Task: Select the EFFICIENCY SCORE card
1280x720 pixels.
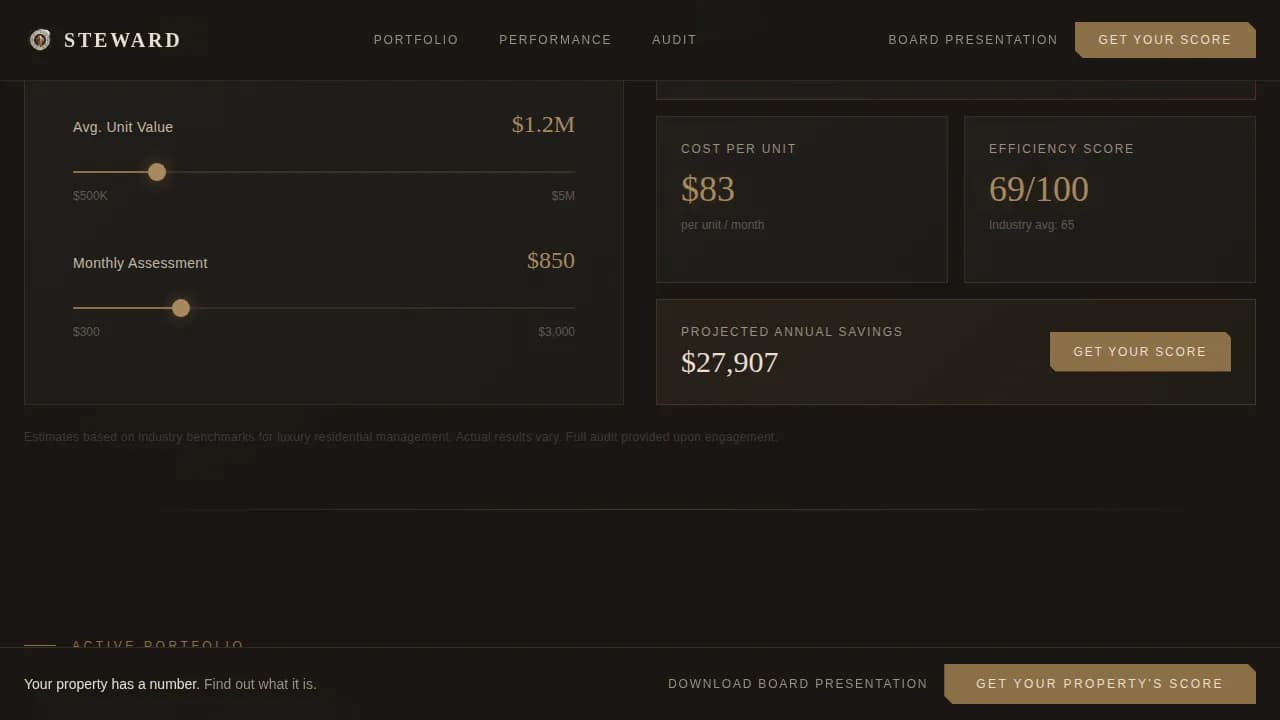Action: click(1109, 199)
